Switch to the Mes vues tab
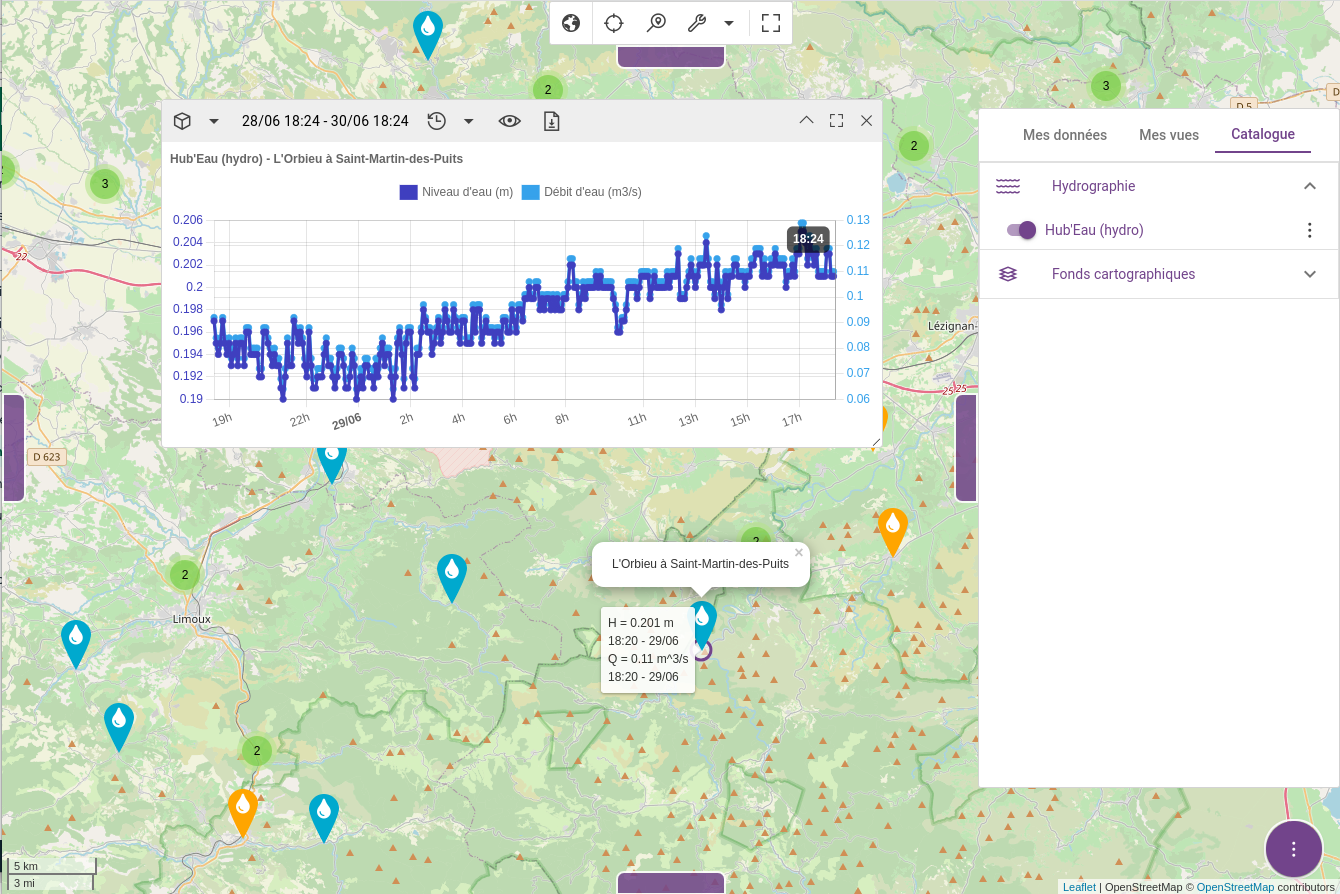Screen dimensions: 1340x894 point(1168,135)
